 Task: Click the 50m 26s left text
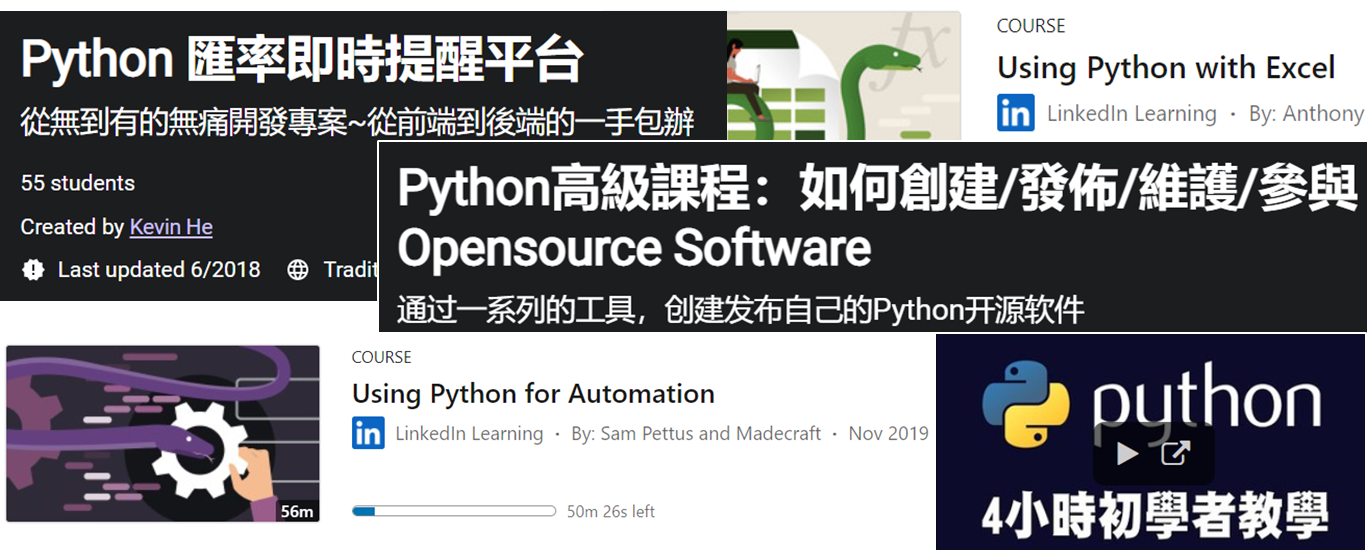coord(611,511)
